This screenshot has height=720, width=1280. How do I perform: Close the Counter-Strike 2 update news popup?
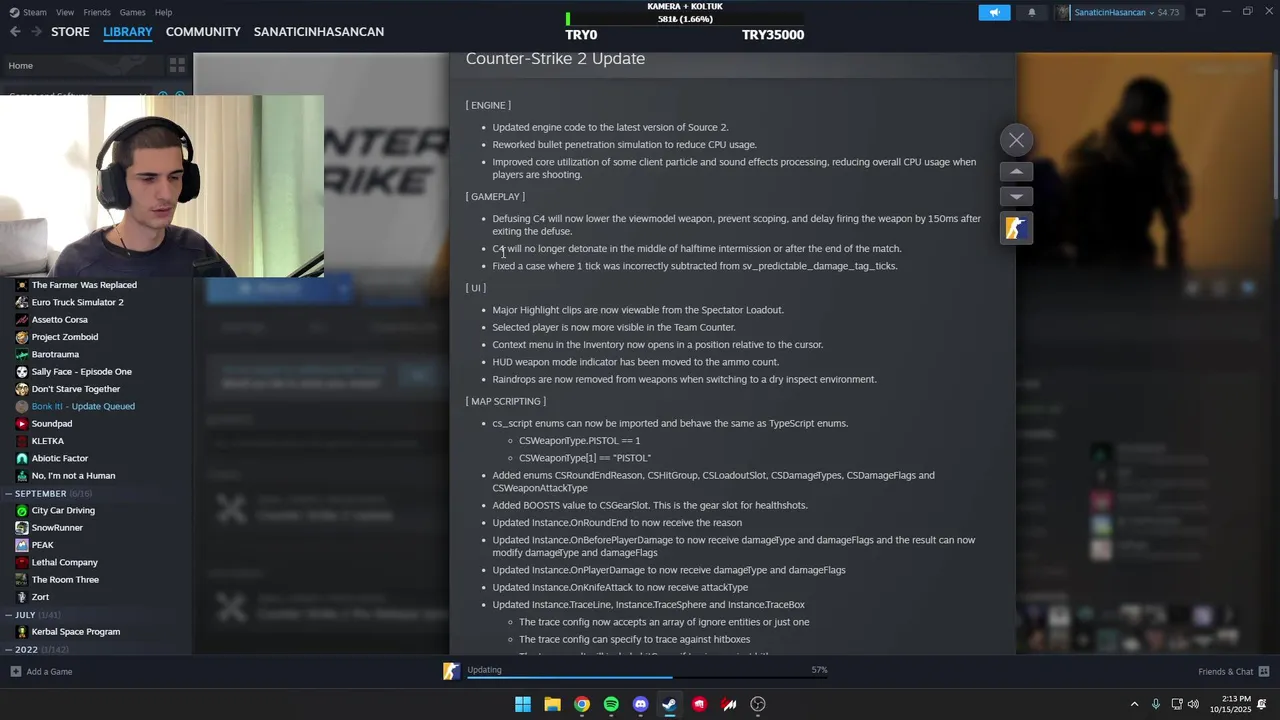pyautogui.click(x=1016, y=140)
